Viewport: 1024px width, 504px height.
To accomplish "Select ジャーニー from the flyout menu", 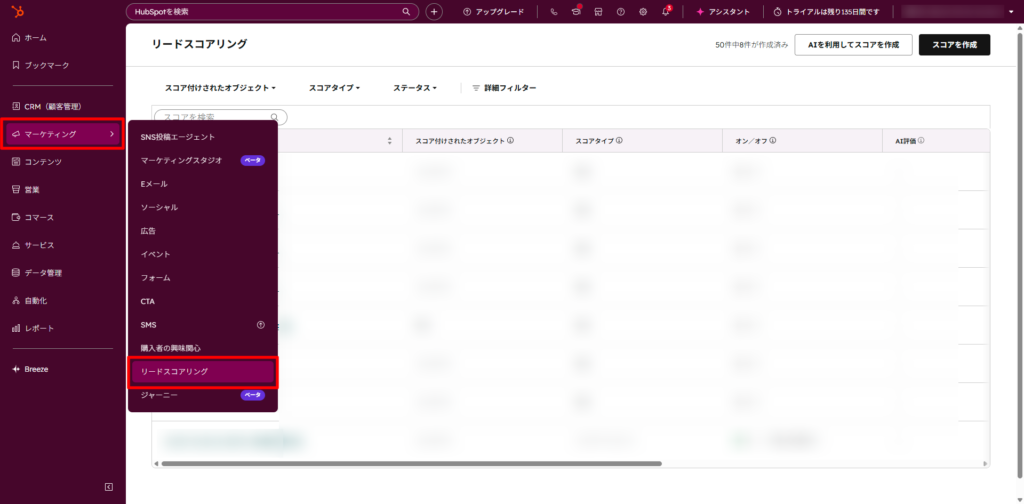I will (x=159, y=395).
